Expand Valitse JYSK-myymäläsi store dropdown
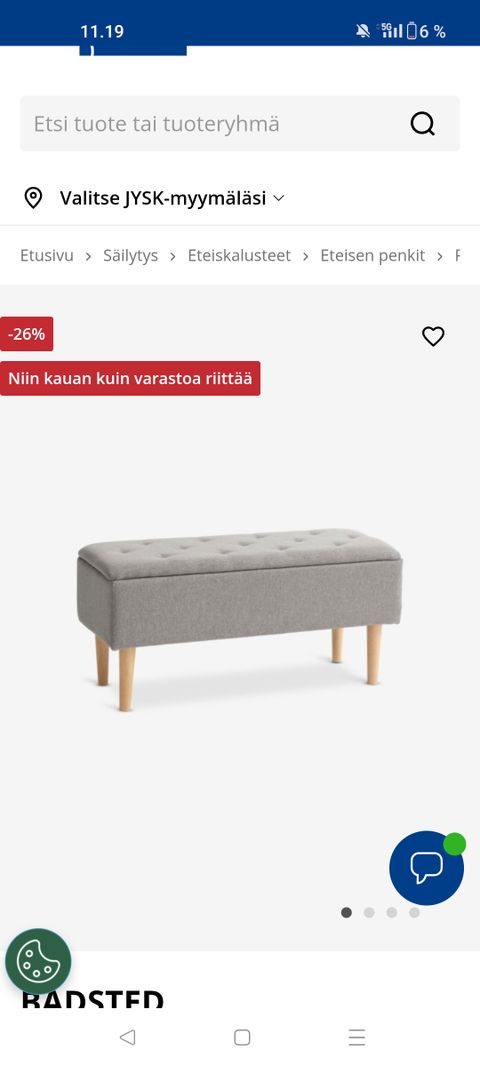 coord(172,198)
